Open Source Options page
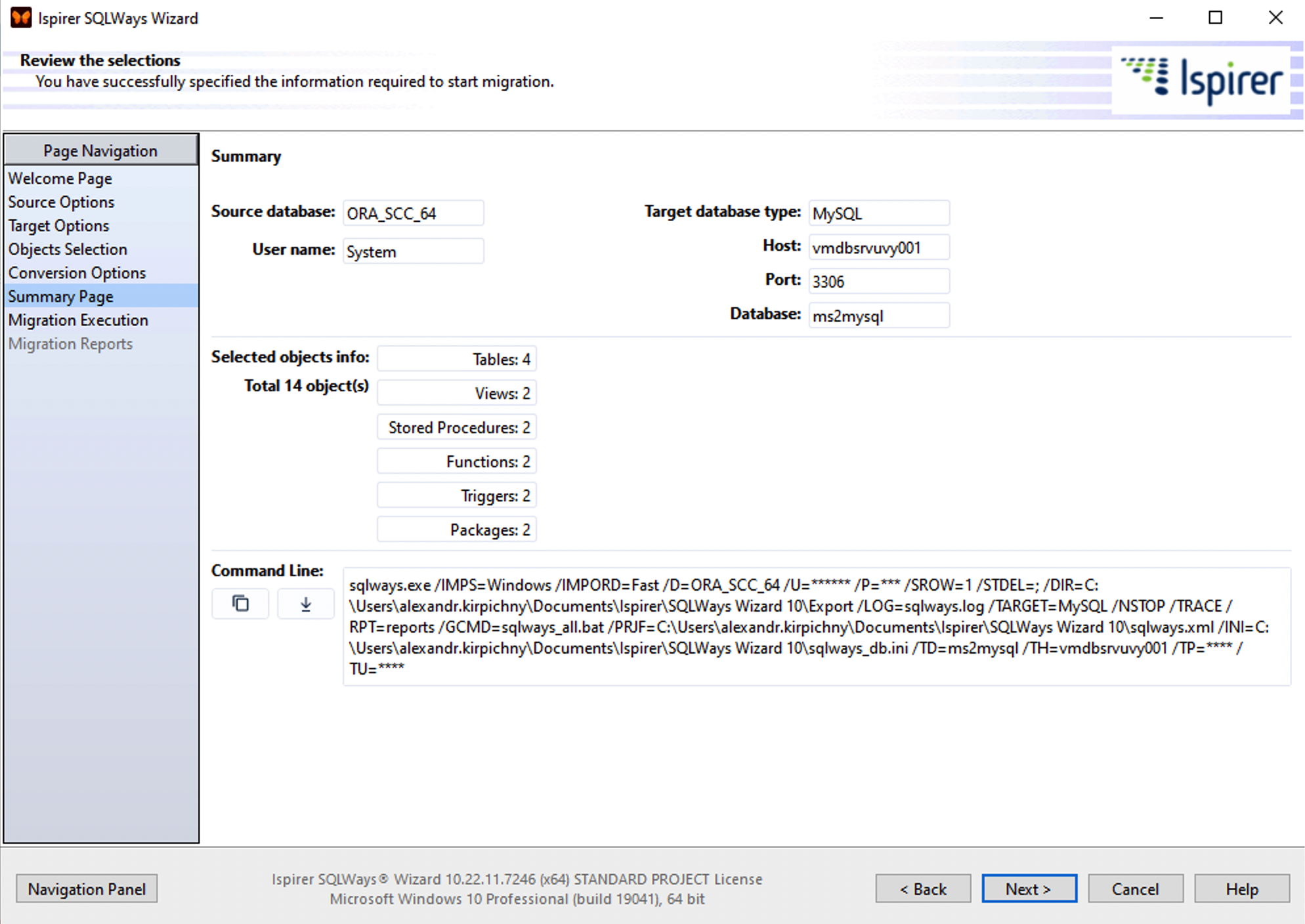Viewport: 1305px width, 924px height. (x=62, y=202)
